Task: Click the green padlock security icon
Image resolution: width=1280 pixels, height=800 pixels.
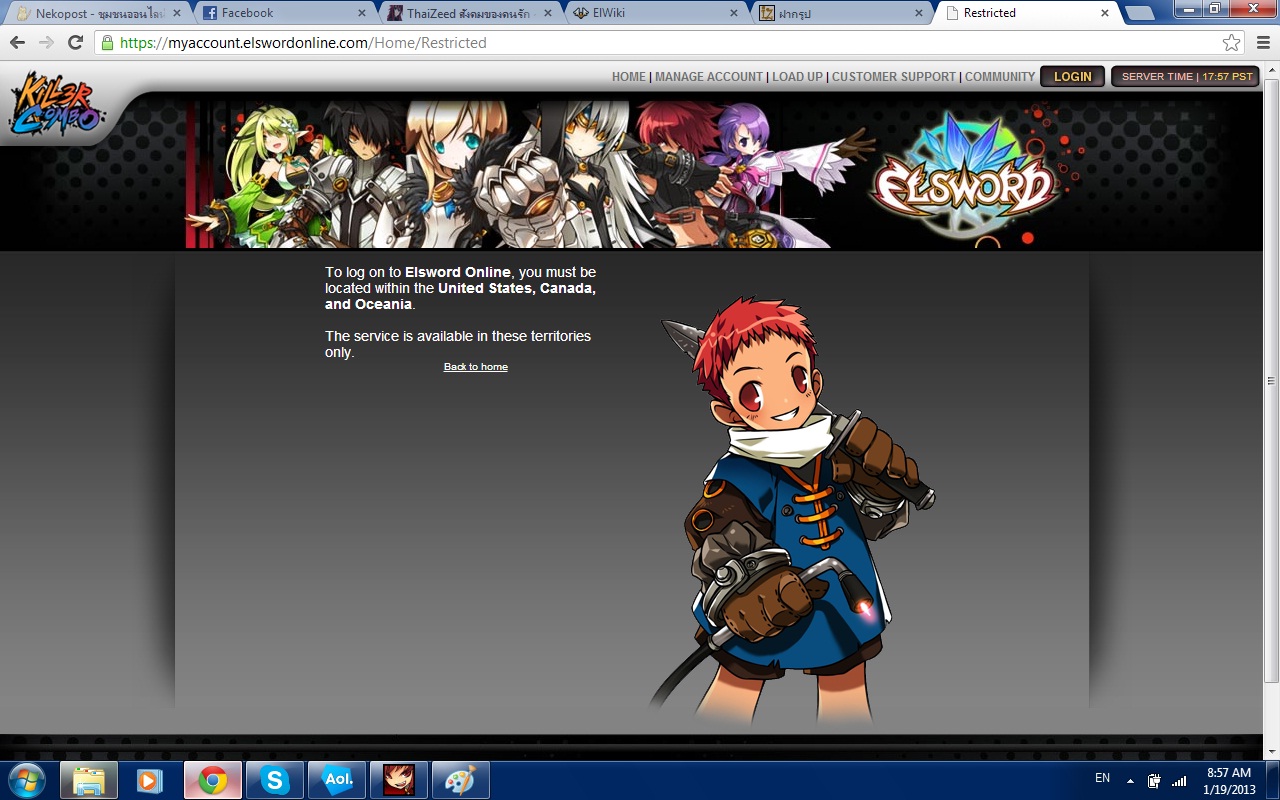Action: [x=108, y=43]
